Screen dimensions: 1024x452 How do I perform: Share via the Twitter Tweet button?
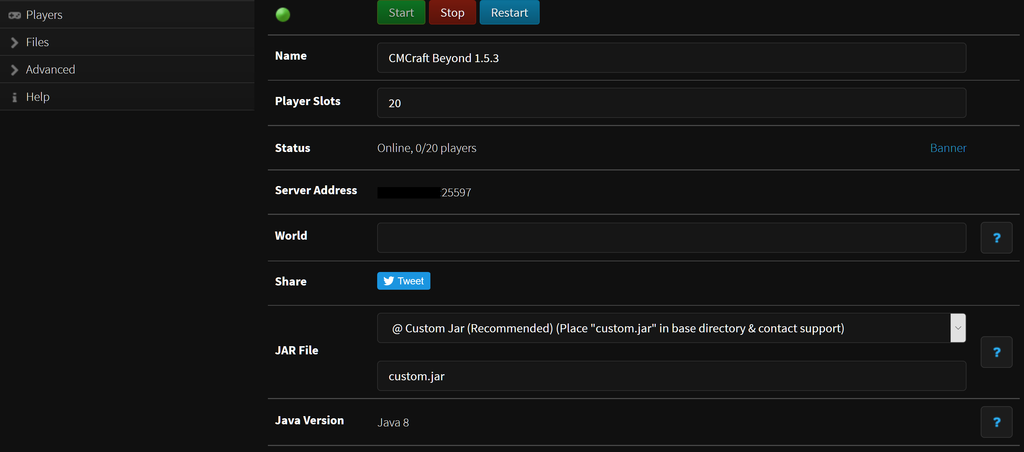coord(404,281)
